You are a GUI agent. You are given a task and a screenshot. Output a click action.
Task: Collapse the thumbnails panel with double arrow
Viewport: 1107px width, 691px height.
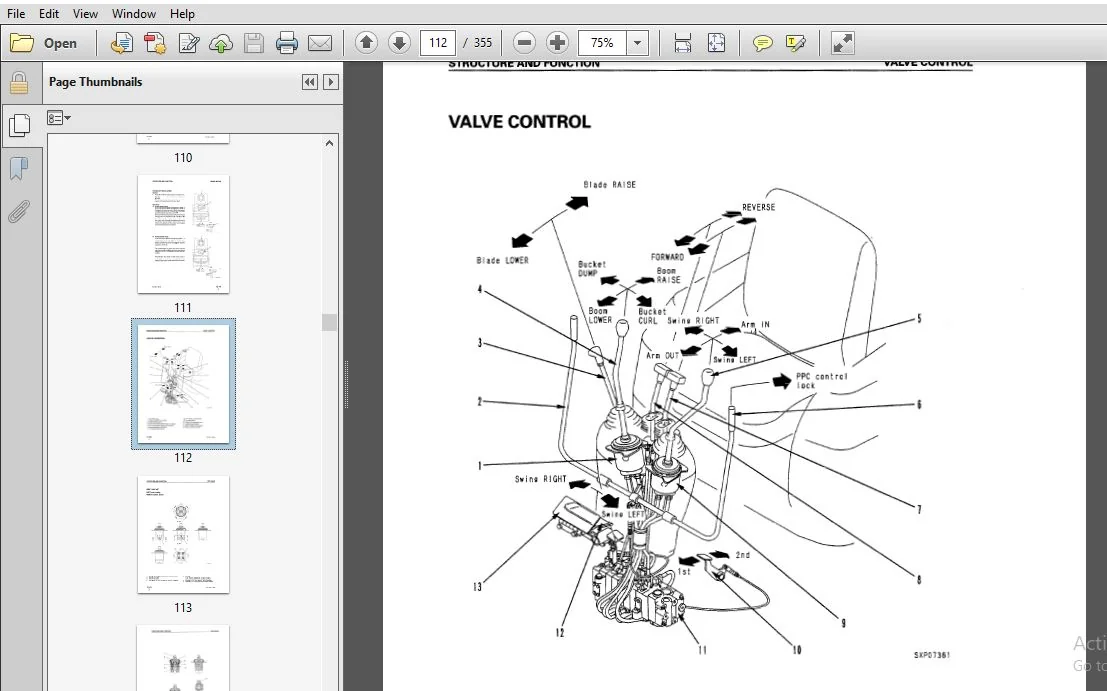(309, 82)
